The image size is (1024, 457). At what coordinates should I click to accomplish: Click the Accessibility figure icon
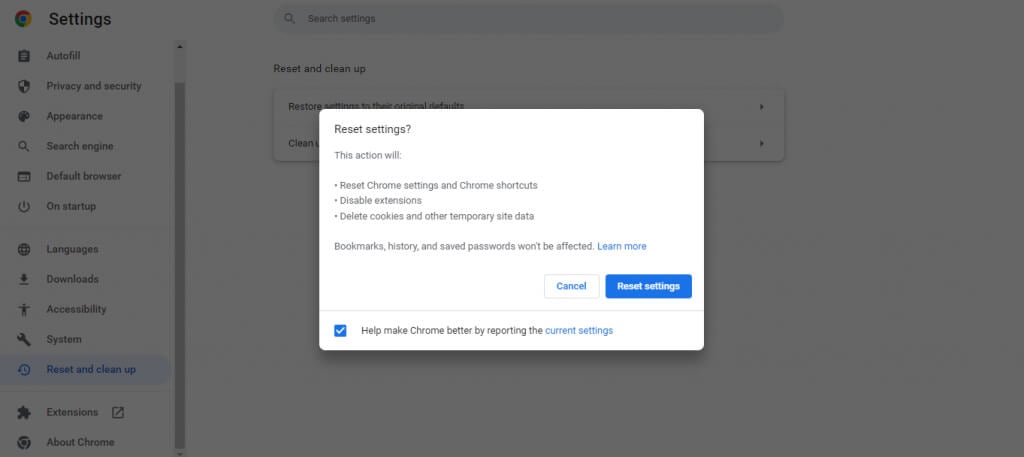coord(24,309)
